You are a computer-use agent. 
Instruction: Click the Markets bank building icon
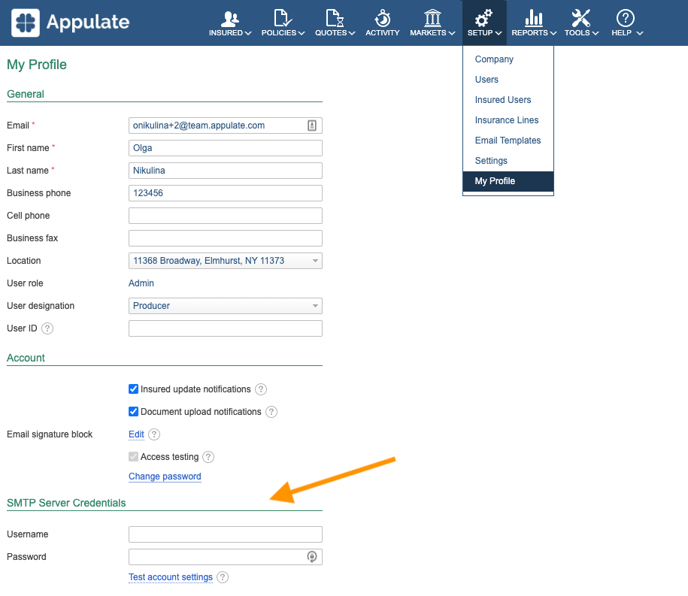[432, 18]
